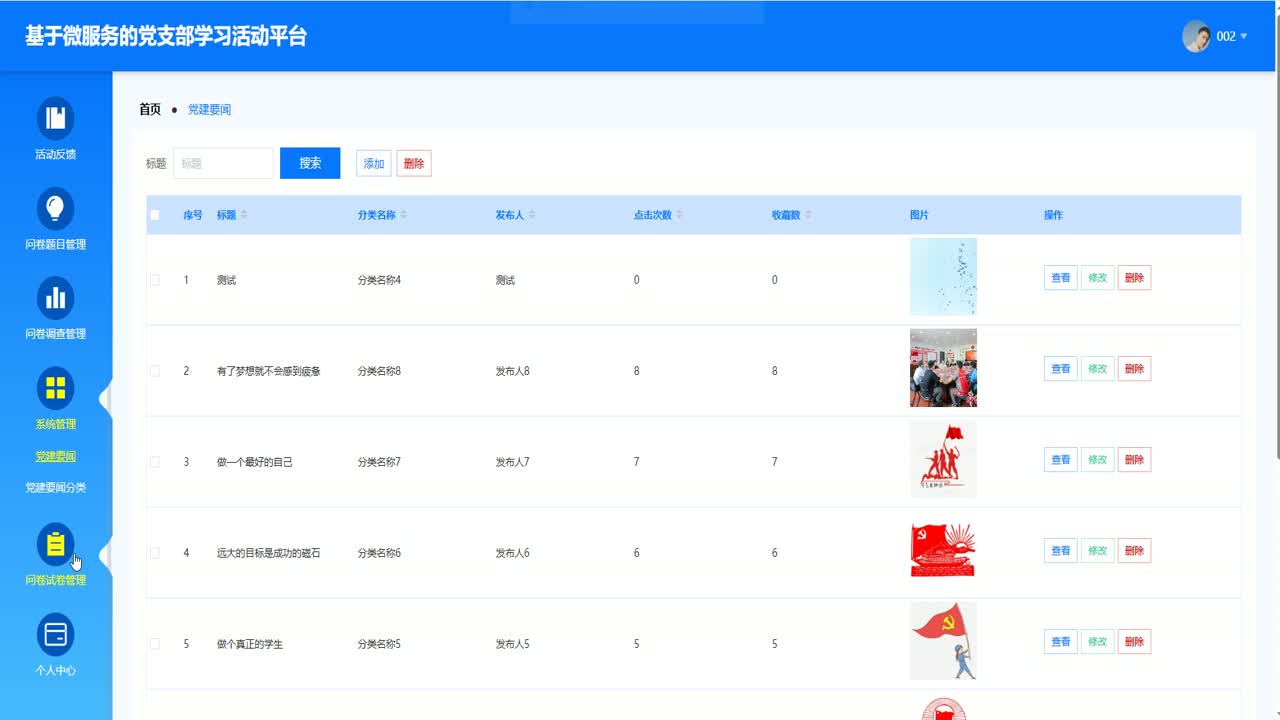Sort table by 发布人 column
Image resolution: width=1280 pixels, height=720 pixels.
(x=532, y=215)
